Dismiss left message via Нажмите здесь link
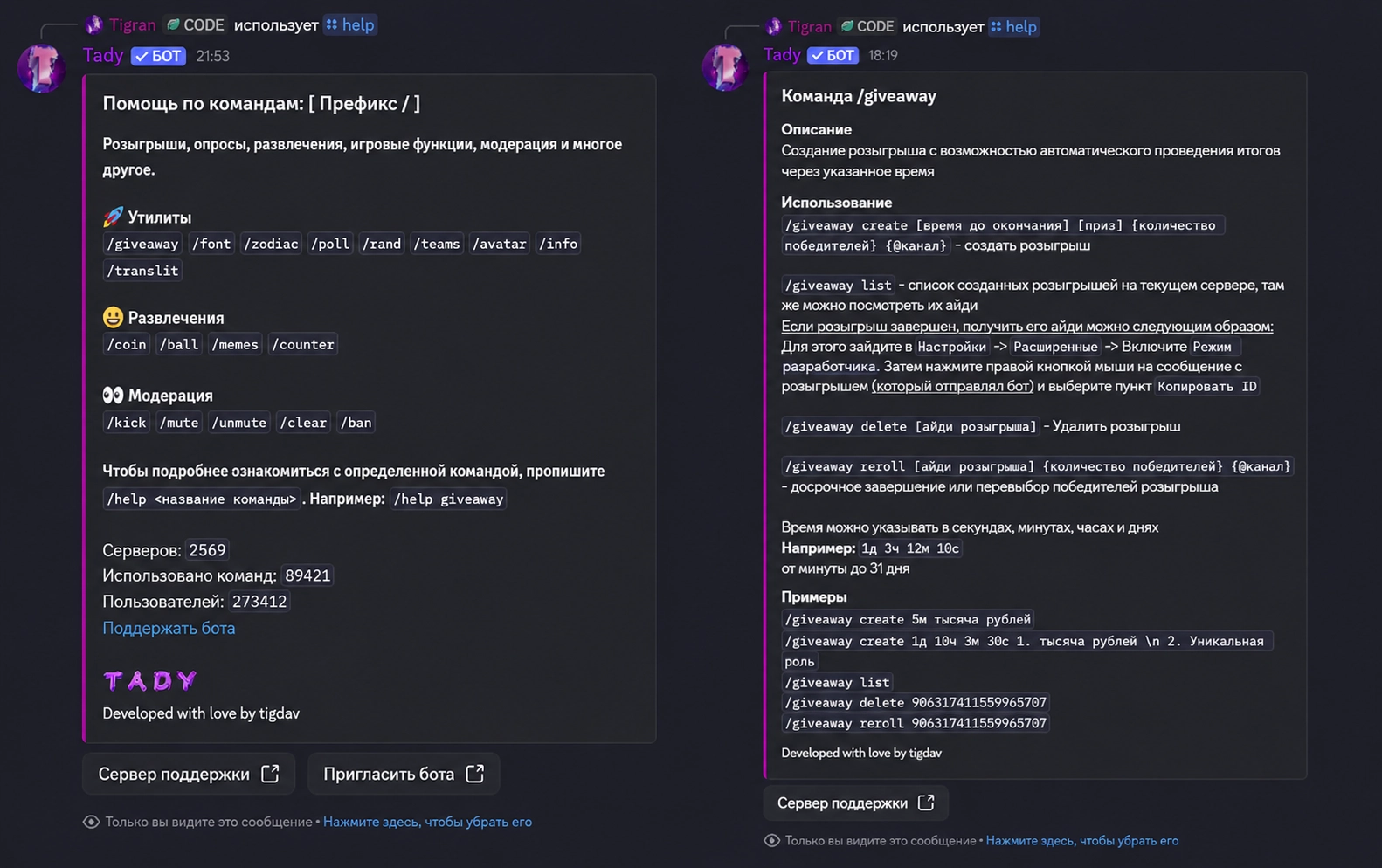 [427, 822]
